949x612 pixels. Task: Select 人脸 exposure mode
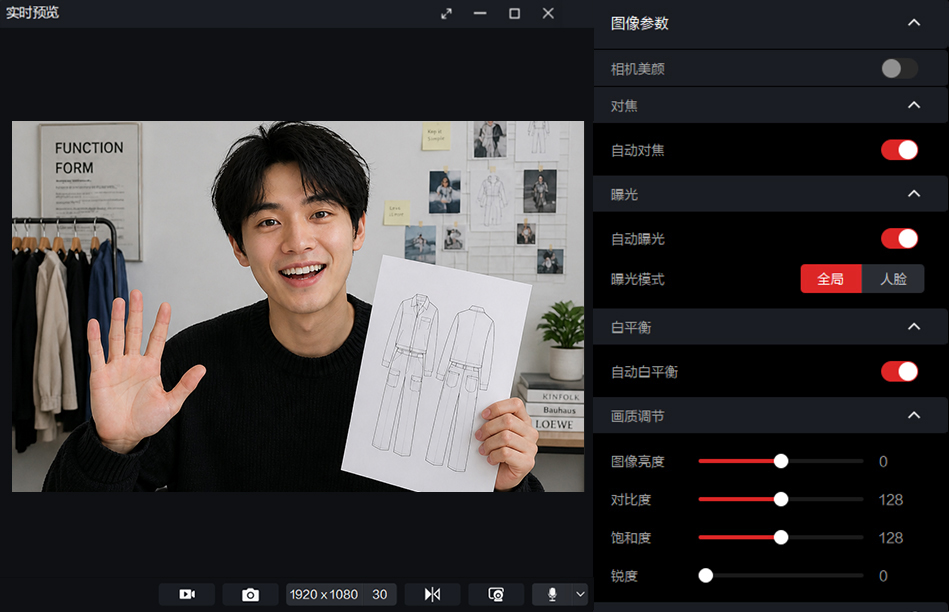coord(893,279)
